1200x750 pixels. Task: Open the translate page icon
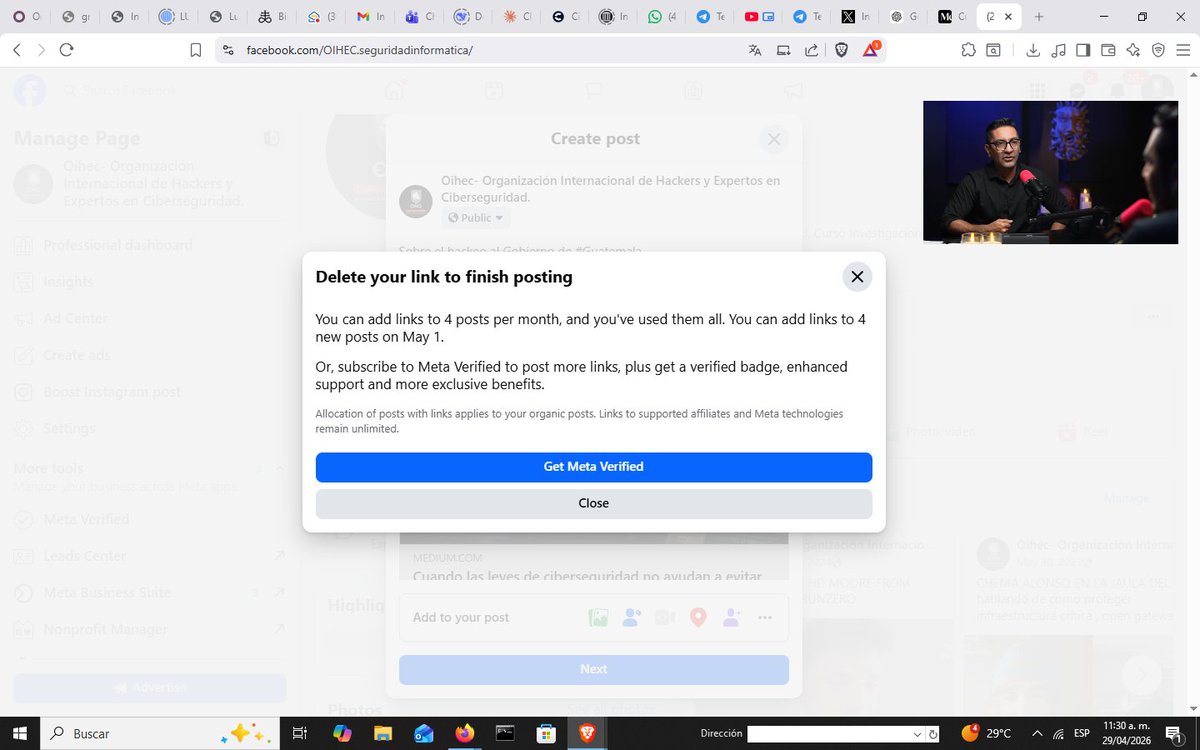[755, 50]
